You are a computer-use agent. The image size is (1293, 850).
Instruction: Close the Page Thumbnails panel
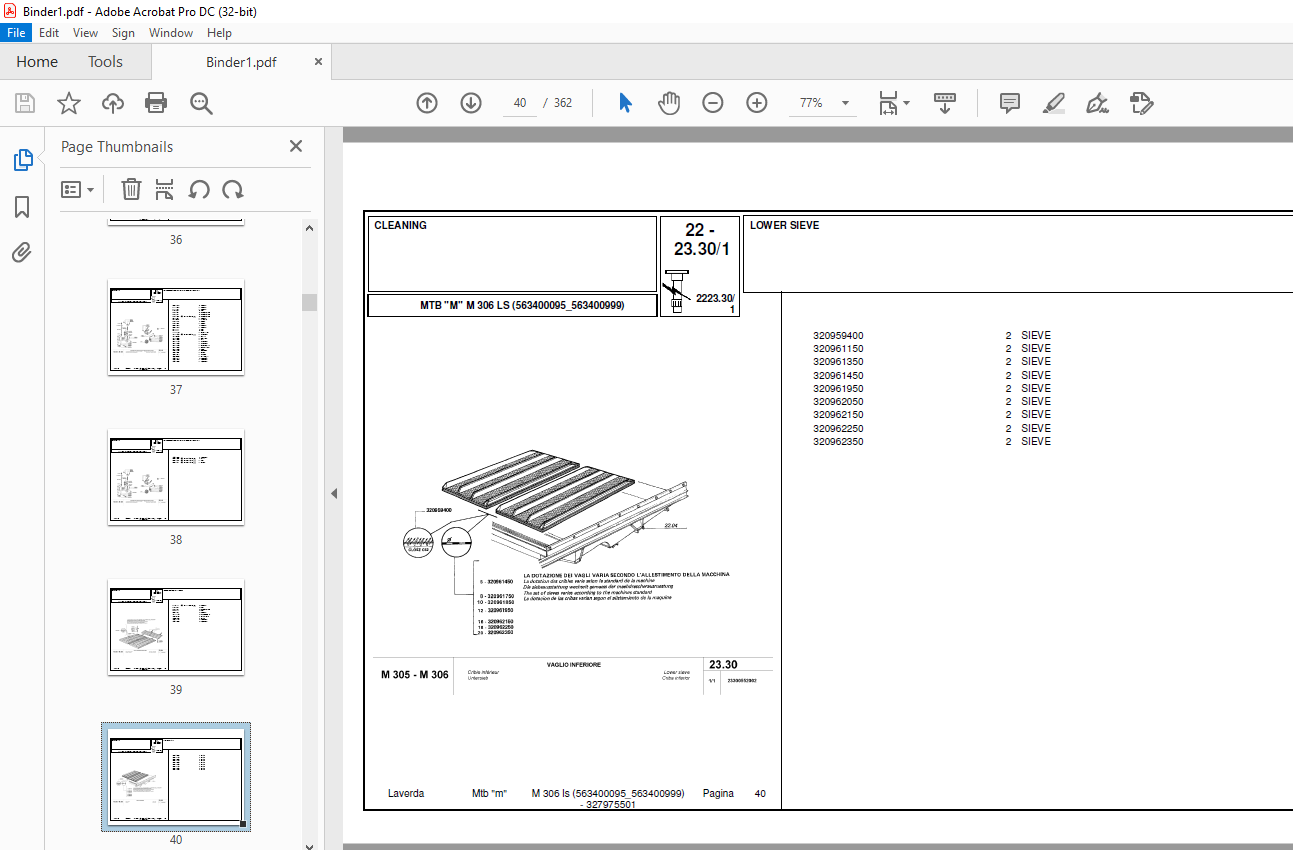pos(296,146)
